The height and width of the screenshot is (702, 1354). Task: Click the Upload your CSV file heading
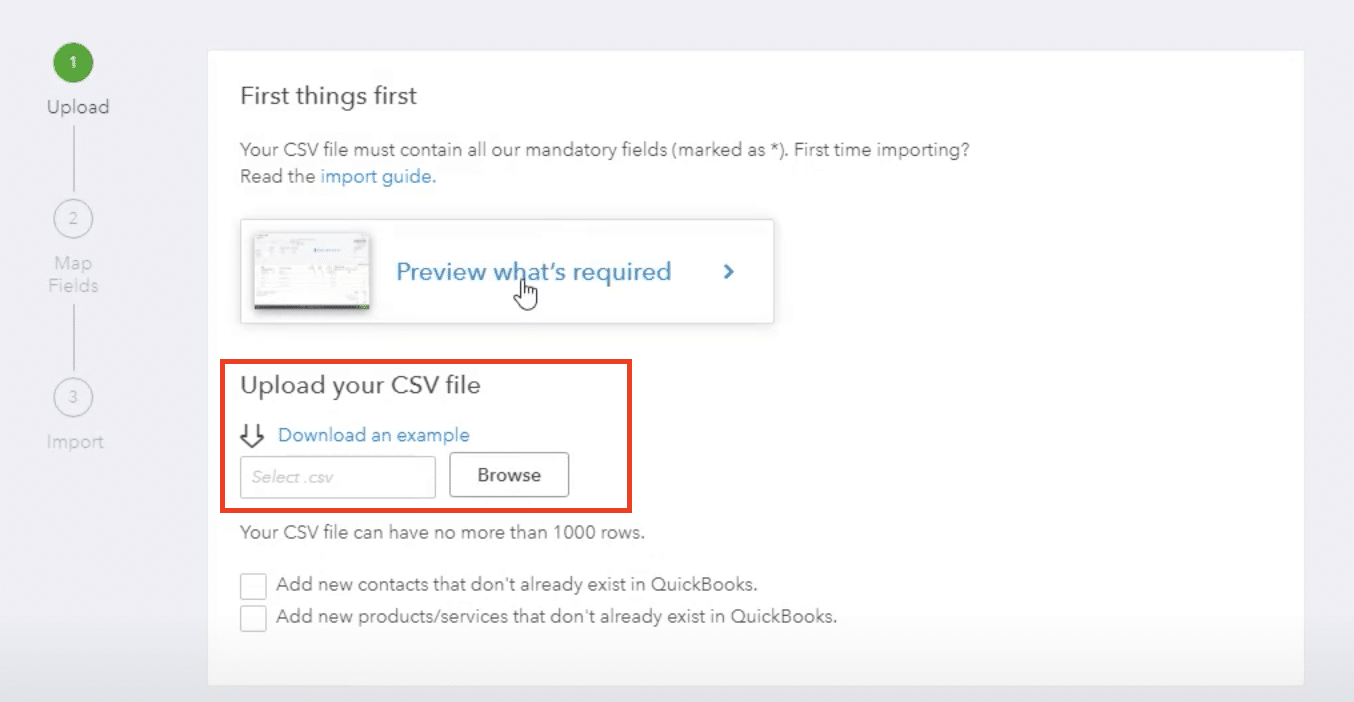pos(360,385)
